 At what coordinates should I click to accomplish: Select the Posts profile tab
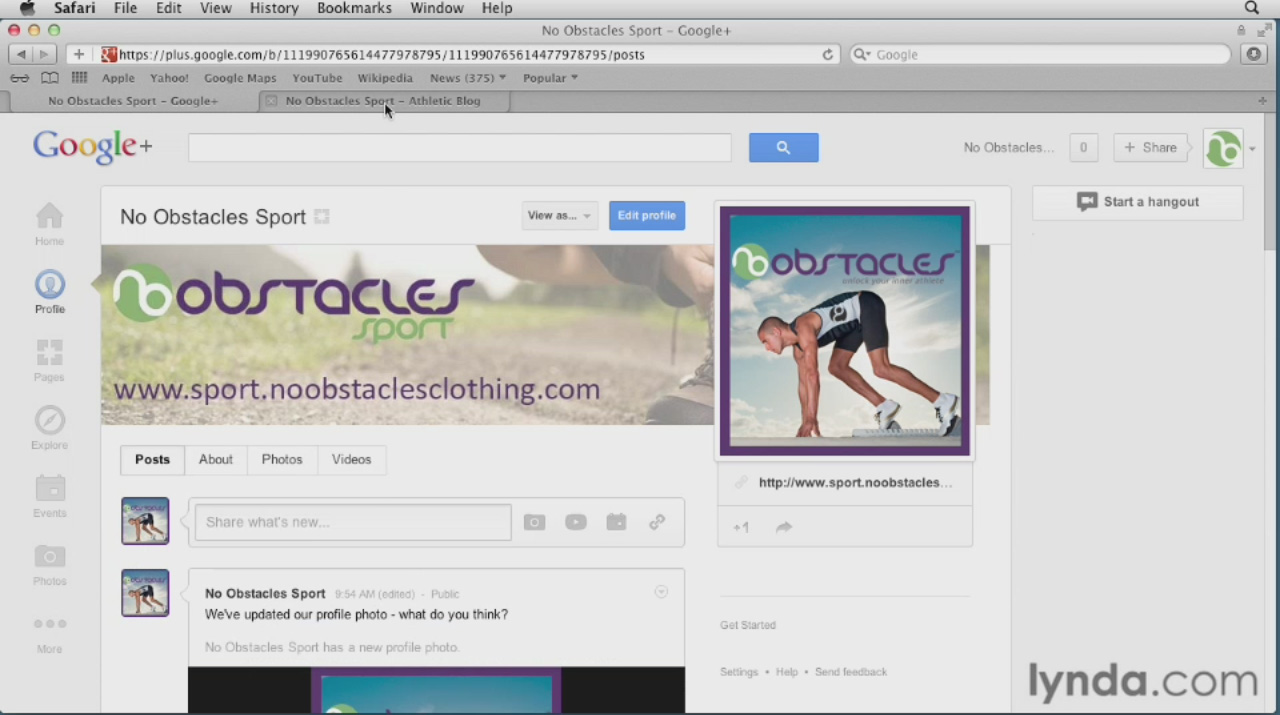pos(152,459)
